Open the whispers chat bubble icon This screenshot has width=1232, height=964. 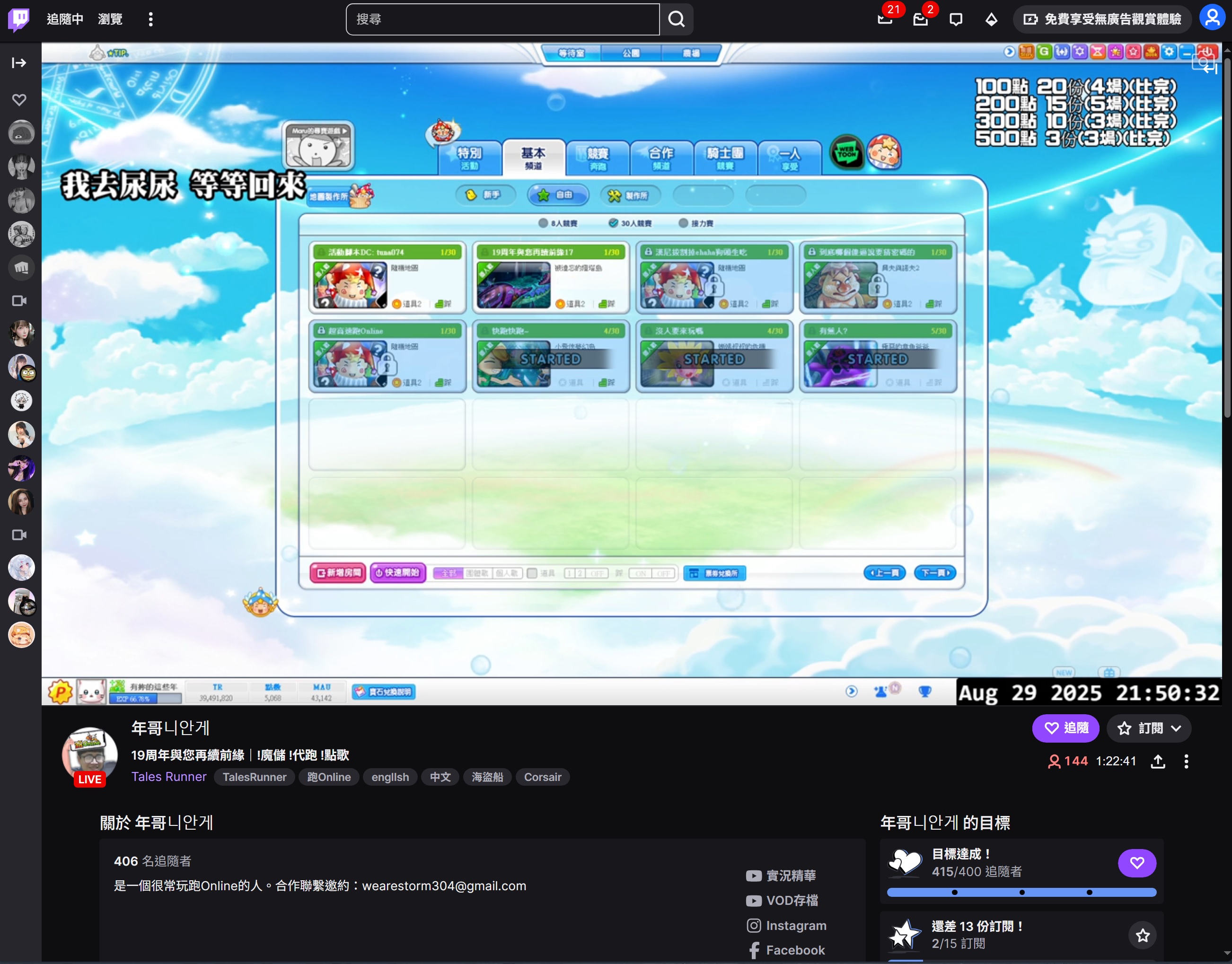955,19
